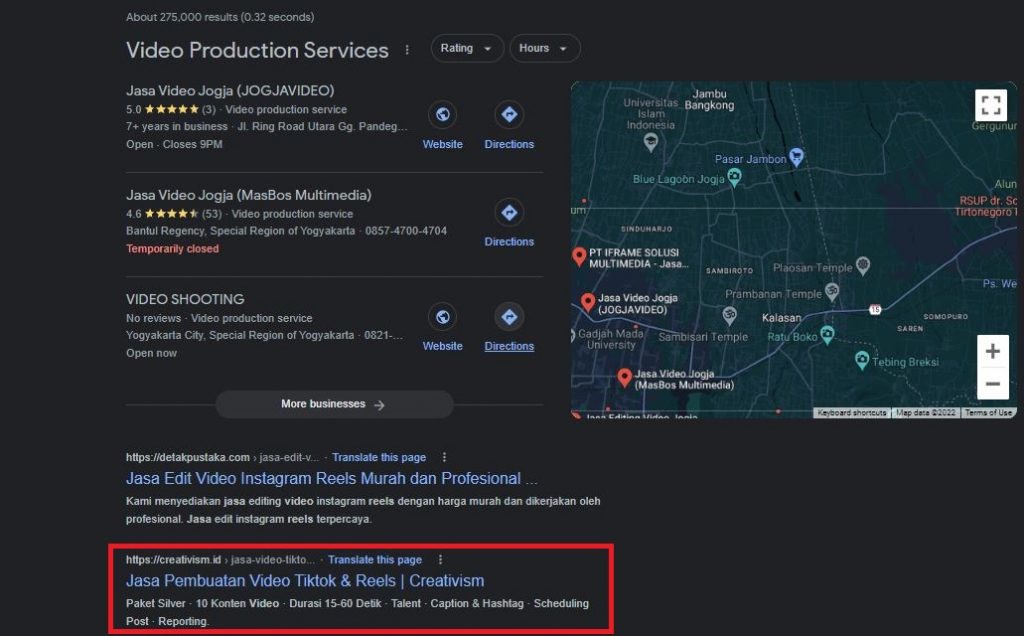Get Directions for MasBos Multimedia listing

point(509,212)
